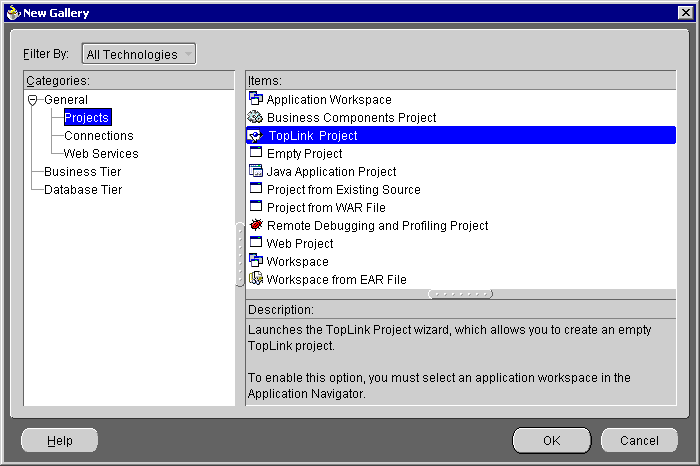This screenshot has height=466, width=700.
Task: Click the New Gallery title bar icon
Action: tap(13, 13)
